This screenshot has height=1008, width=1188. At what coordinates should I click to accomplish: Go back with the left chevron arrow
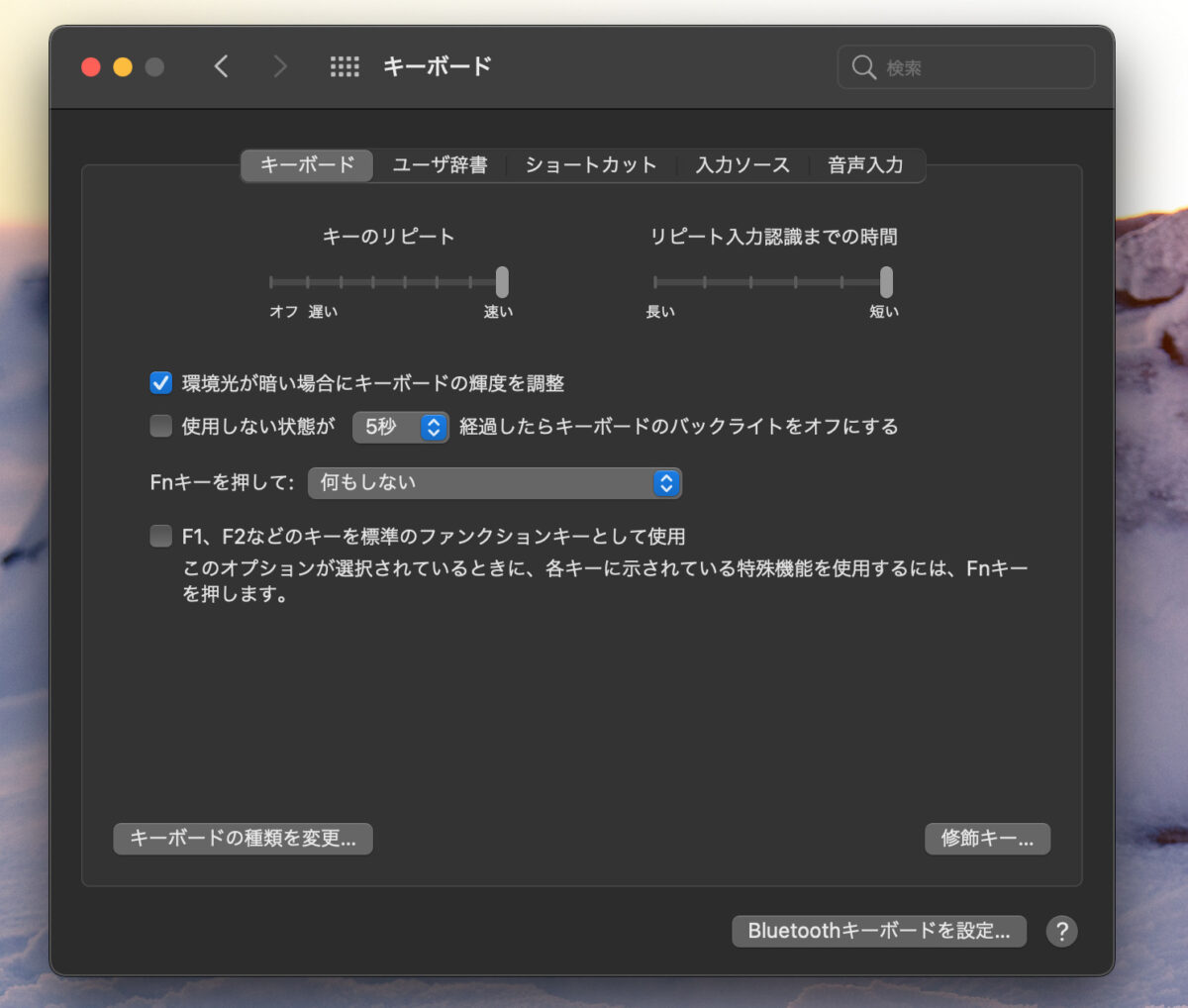tap(221, 66)
